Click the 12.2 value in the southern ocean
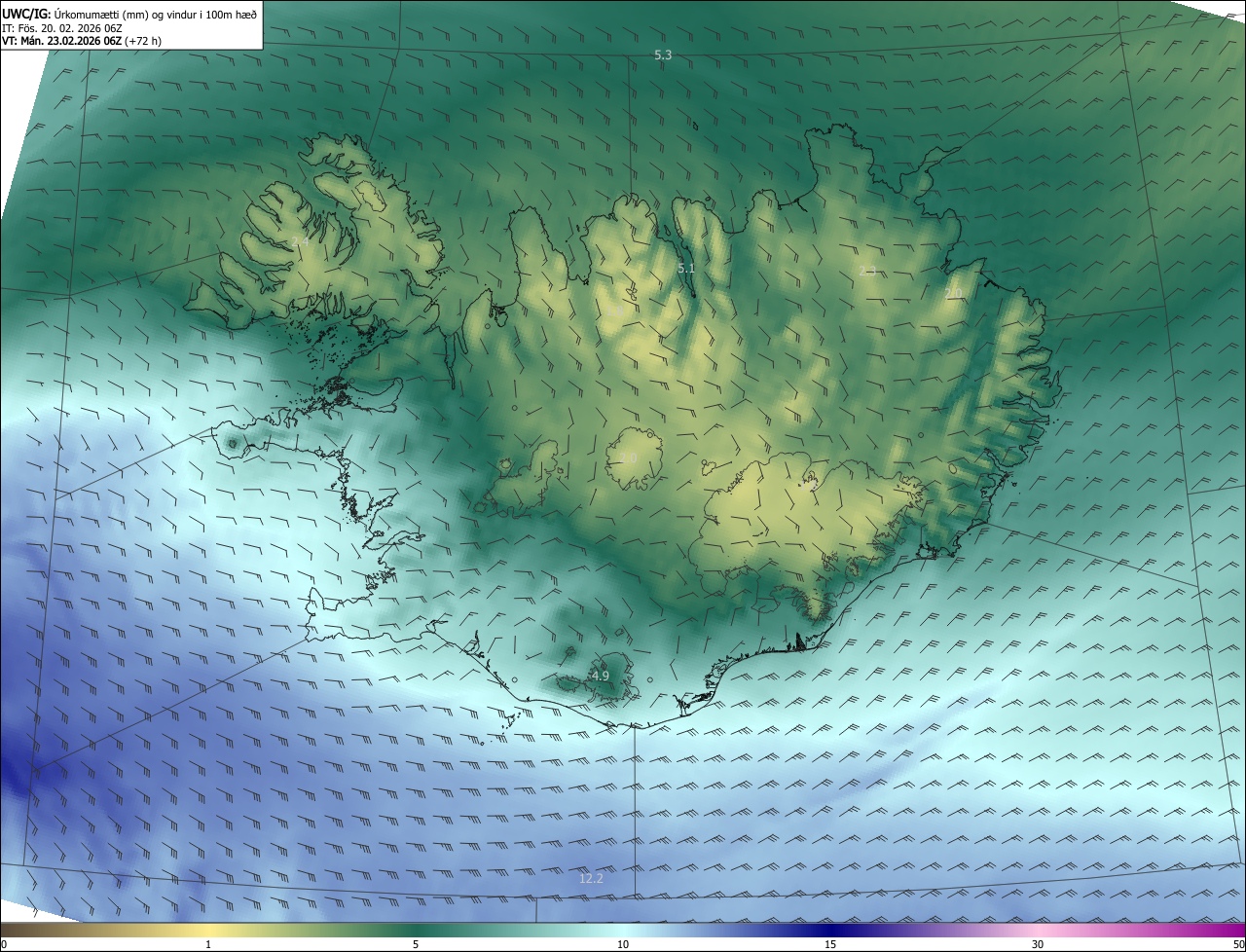Screen dimensions: 1246x952 pyautogui.click(x=591, y=878)
